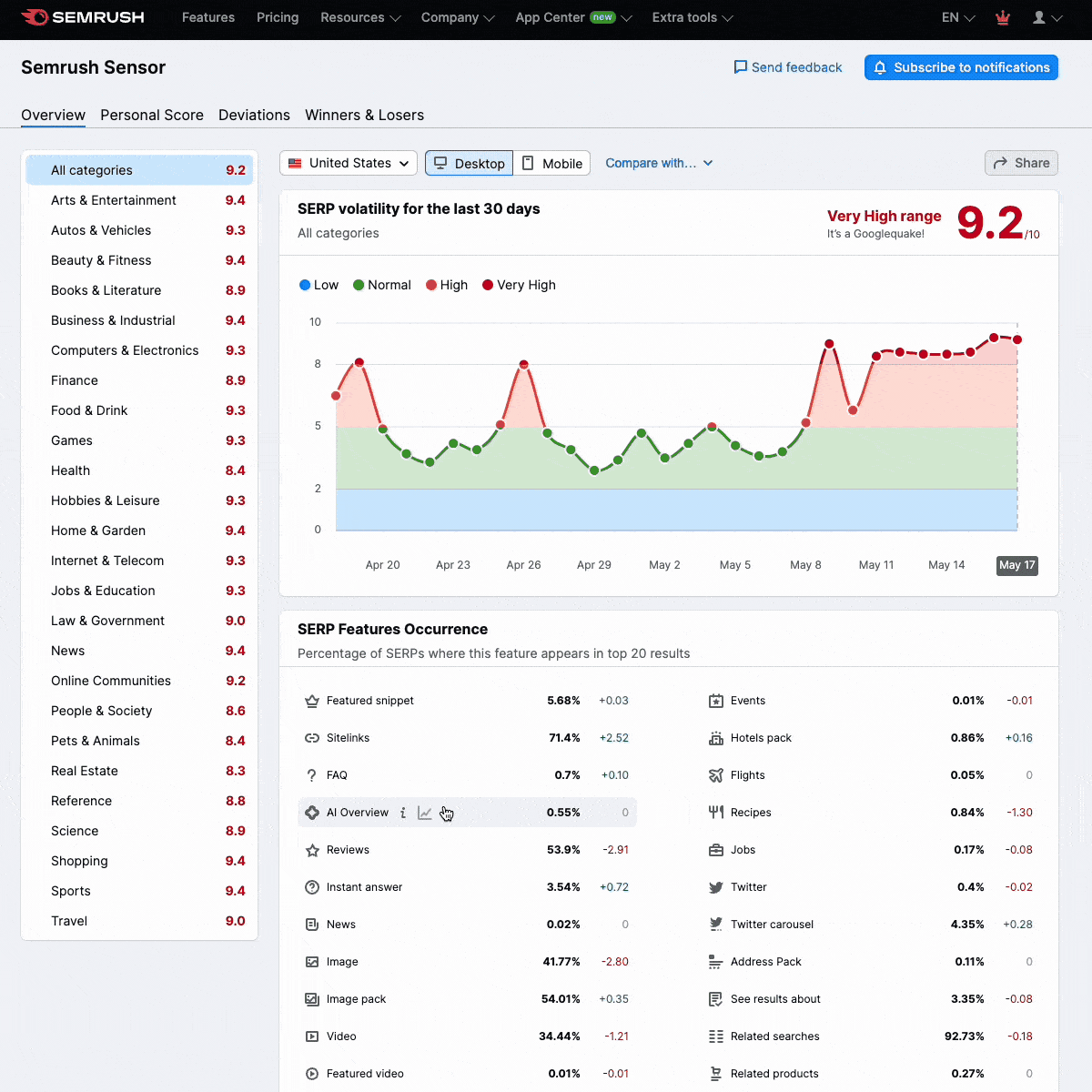Expand the Company menu
The width and height of the screenshot is (1092, 1092).
(x=458, y=17)
